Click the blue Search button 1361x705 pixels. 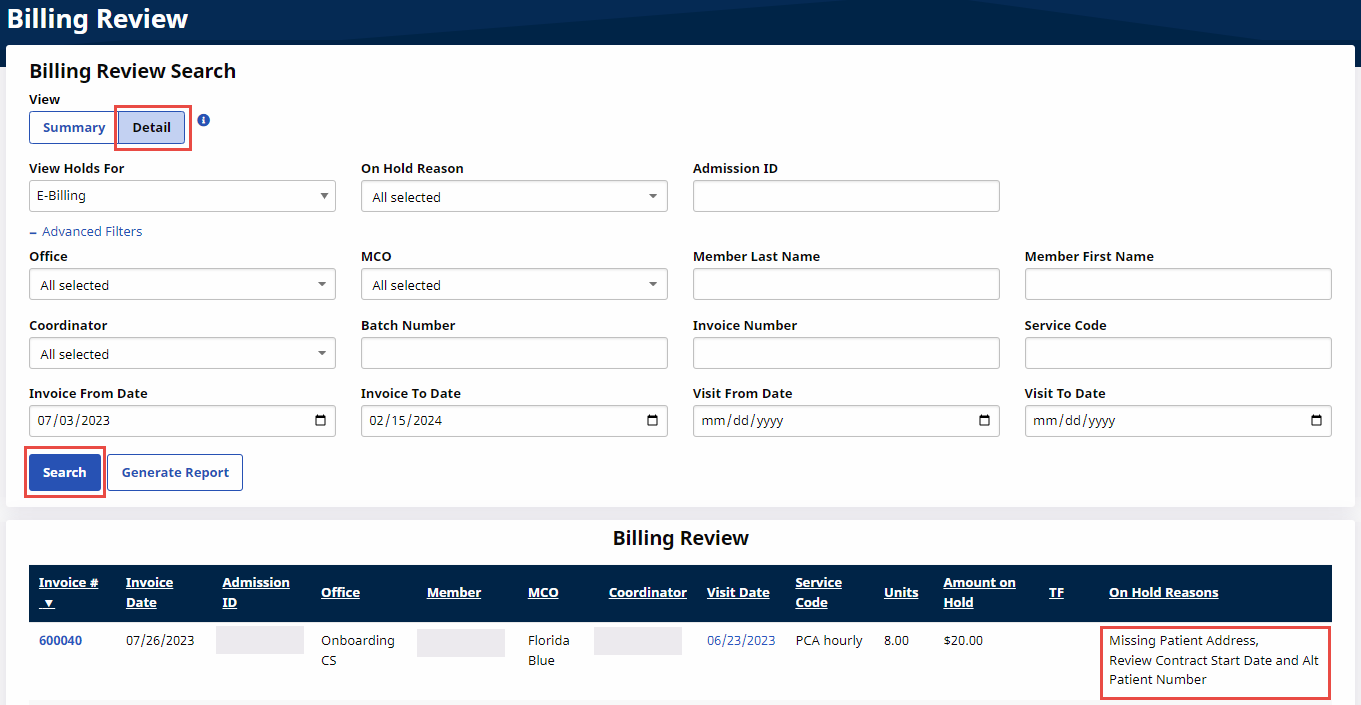[x=65, y=473]
